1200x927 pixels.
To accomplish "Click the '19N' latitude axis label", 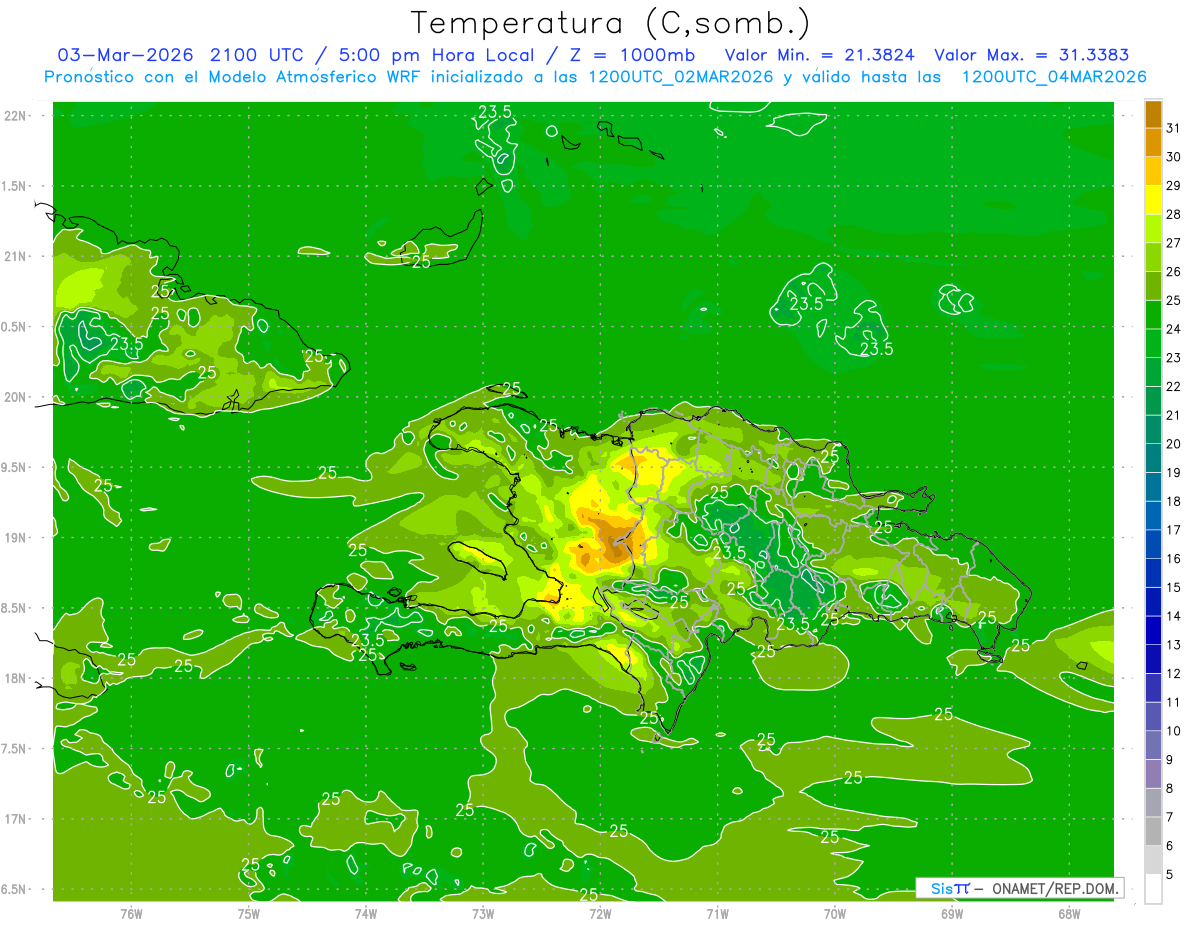I will coord(16,537).
